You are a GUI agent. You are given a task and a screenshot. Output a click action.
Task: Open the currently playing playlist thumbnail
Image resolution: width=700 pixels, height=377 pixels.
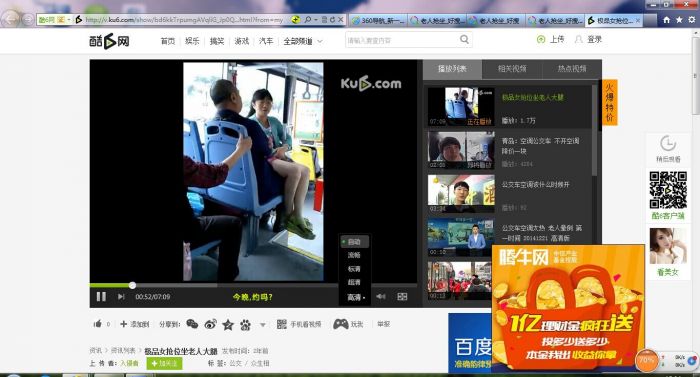(461, 106)
